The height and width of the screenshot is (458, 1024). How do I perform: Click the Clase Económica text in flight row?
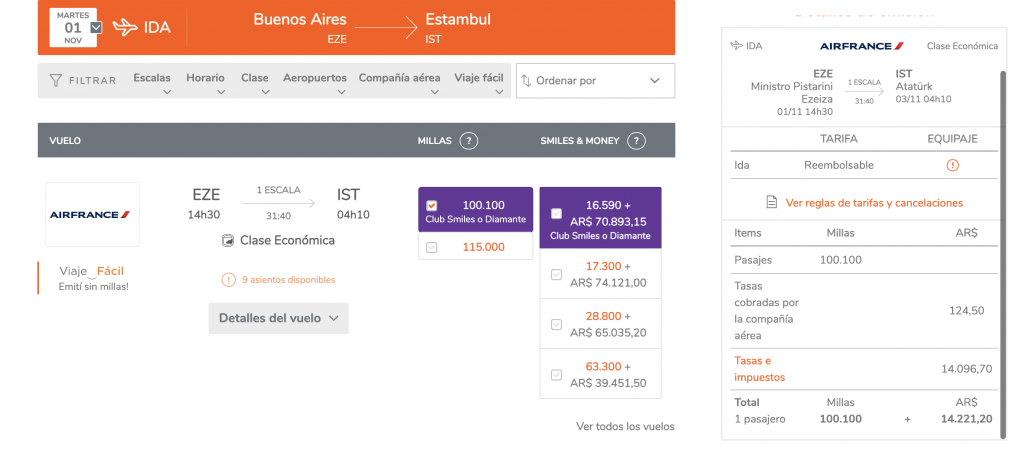(x=287, y=240)
